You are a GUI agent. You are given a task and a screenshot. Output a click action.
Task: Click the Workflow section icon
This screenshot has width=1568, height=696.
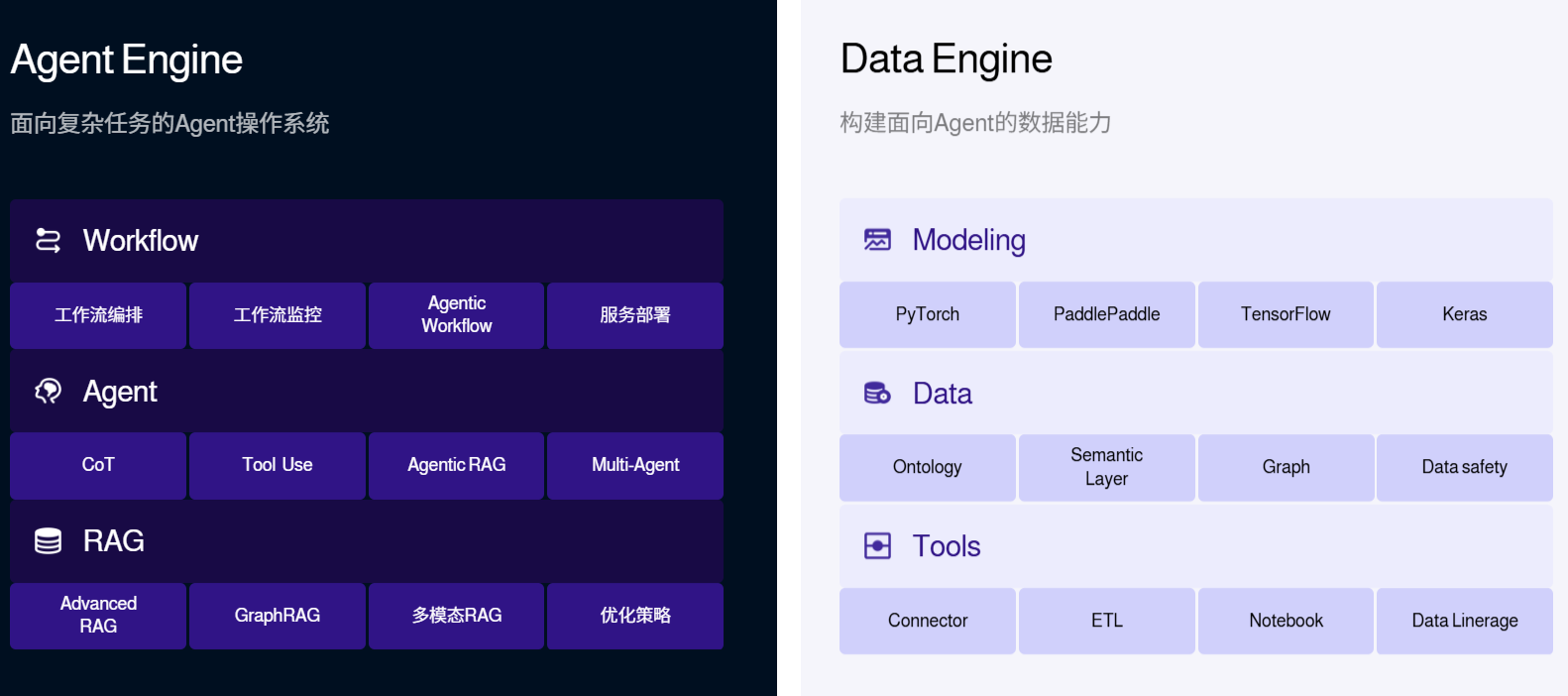click(48, 240)
